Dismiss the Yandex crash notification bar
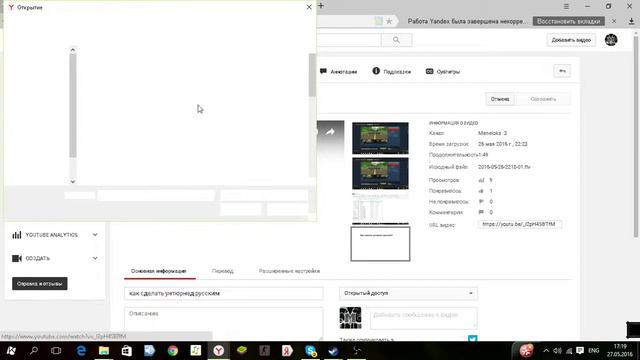Viewport: 640px width, 360px height. (x=614, y=21)
